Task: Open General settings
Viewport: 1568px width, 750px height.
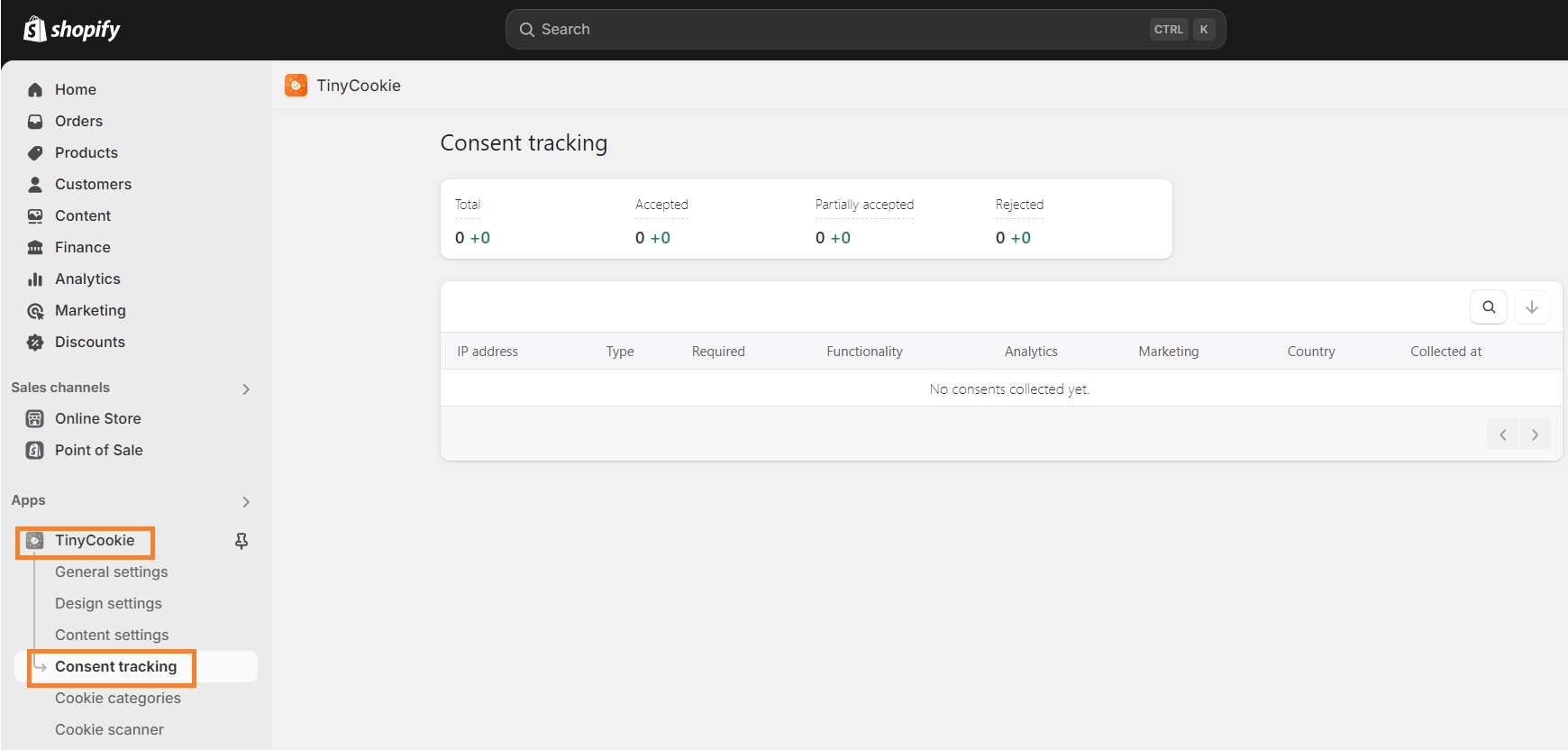Action: (x=112, y=572)
